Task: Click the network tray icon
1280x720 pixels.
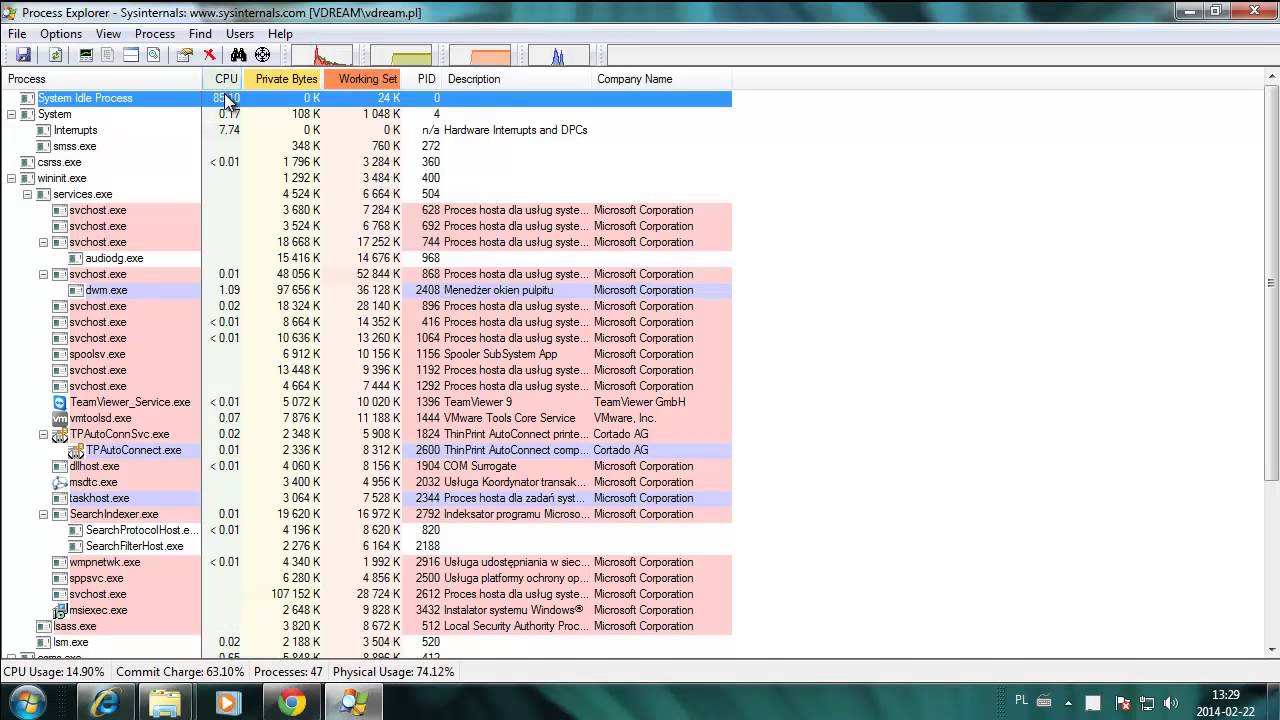Action: pyautogui.click(x=1147, y=703)
